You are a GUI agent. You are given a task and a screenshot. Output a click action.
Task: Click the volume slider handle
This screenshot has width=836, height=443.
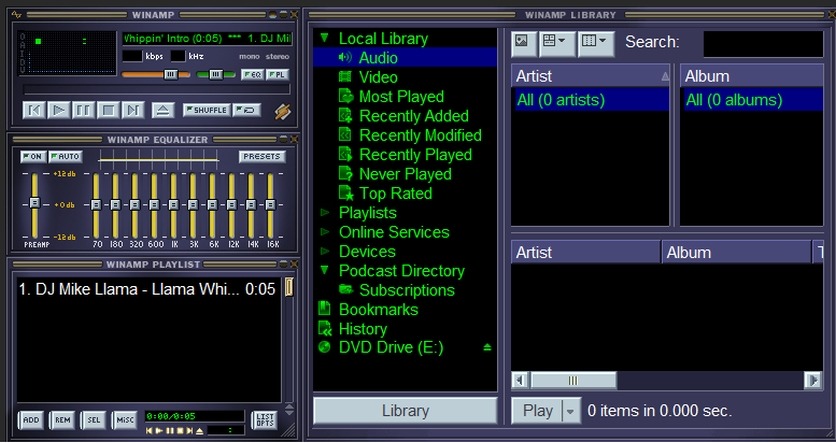[171, 74]
